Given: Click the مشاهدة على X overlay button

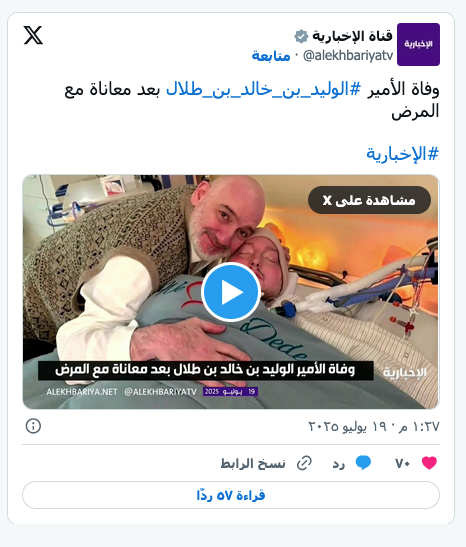Looking at the screenshot, I should pyautogui.click(x=369, y=200).
